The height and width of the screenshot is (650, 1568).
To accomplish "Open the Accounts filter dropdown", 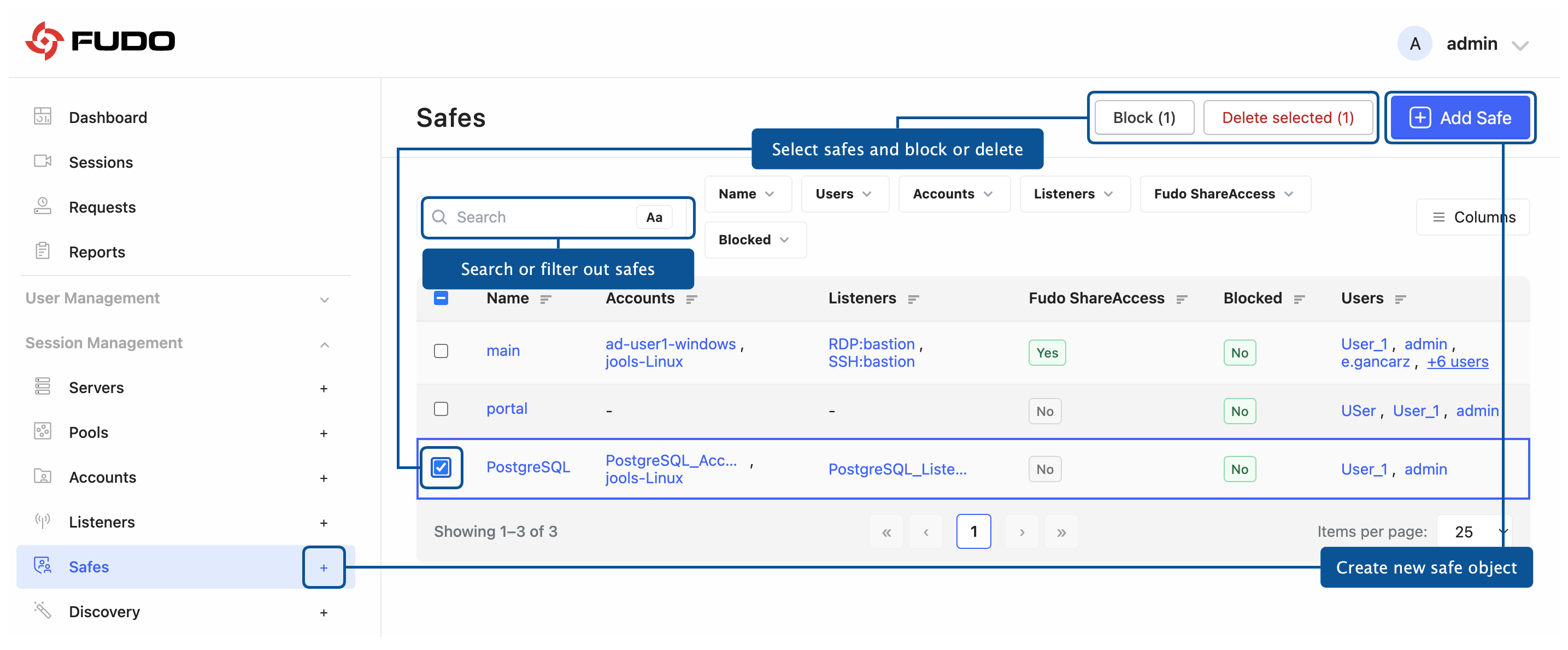I will pos(953,194).
